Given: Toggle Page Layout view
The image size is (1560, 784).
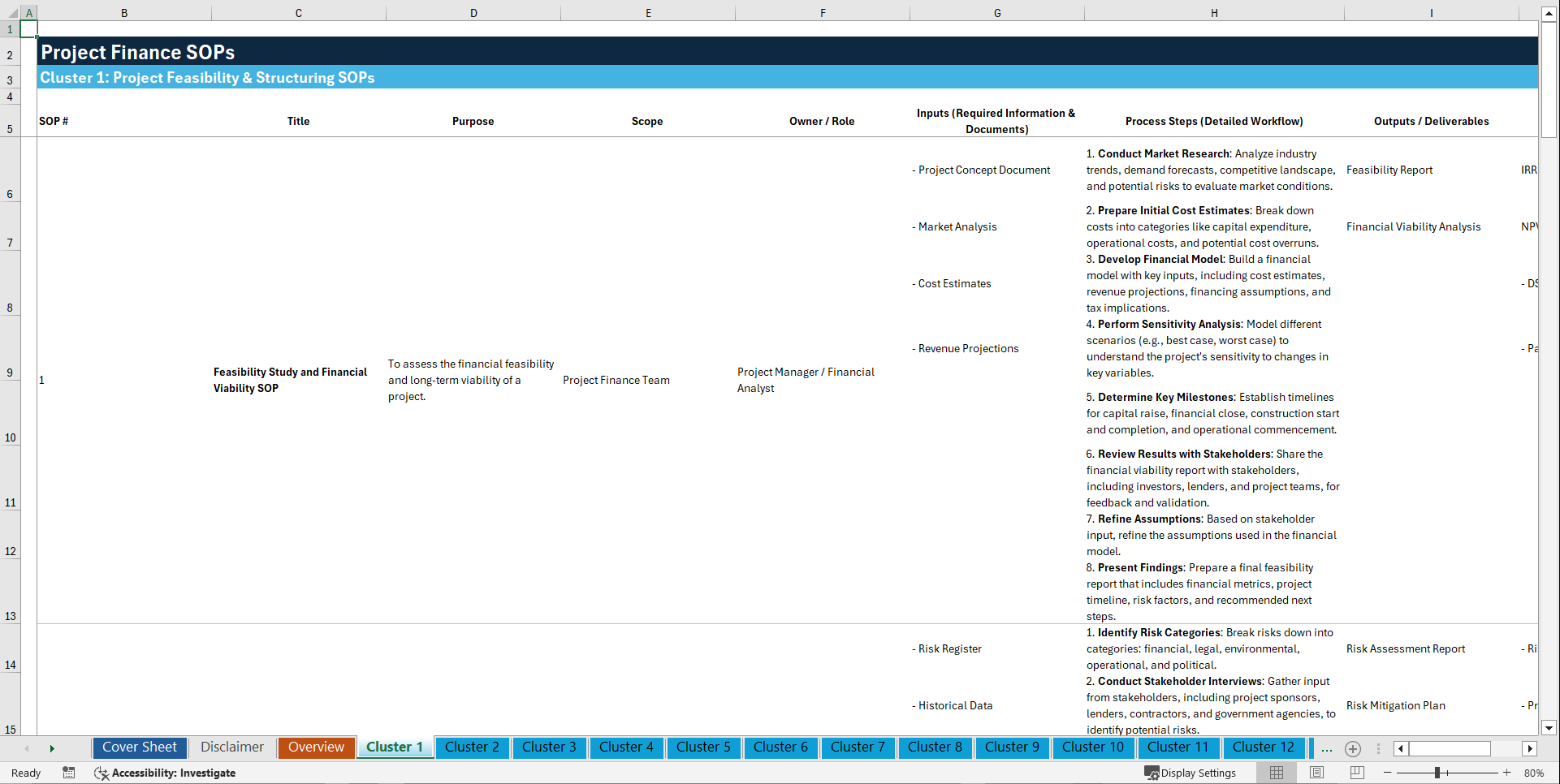Looking at the screenshot, I should pos(1315,773).
